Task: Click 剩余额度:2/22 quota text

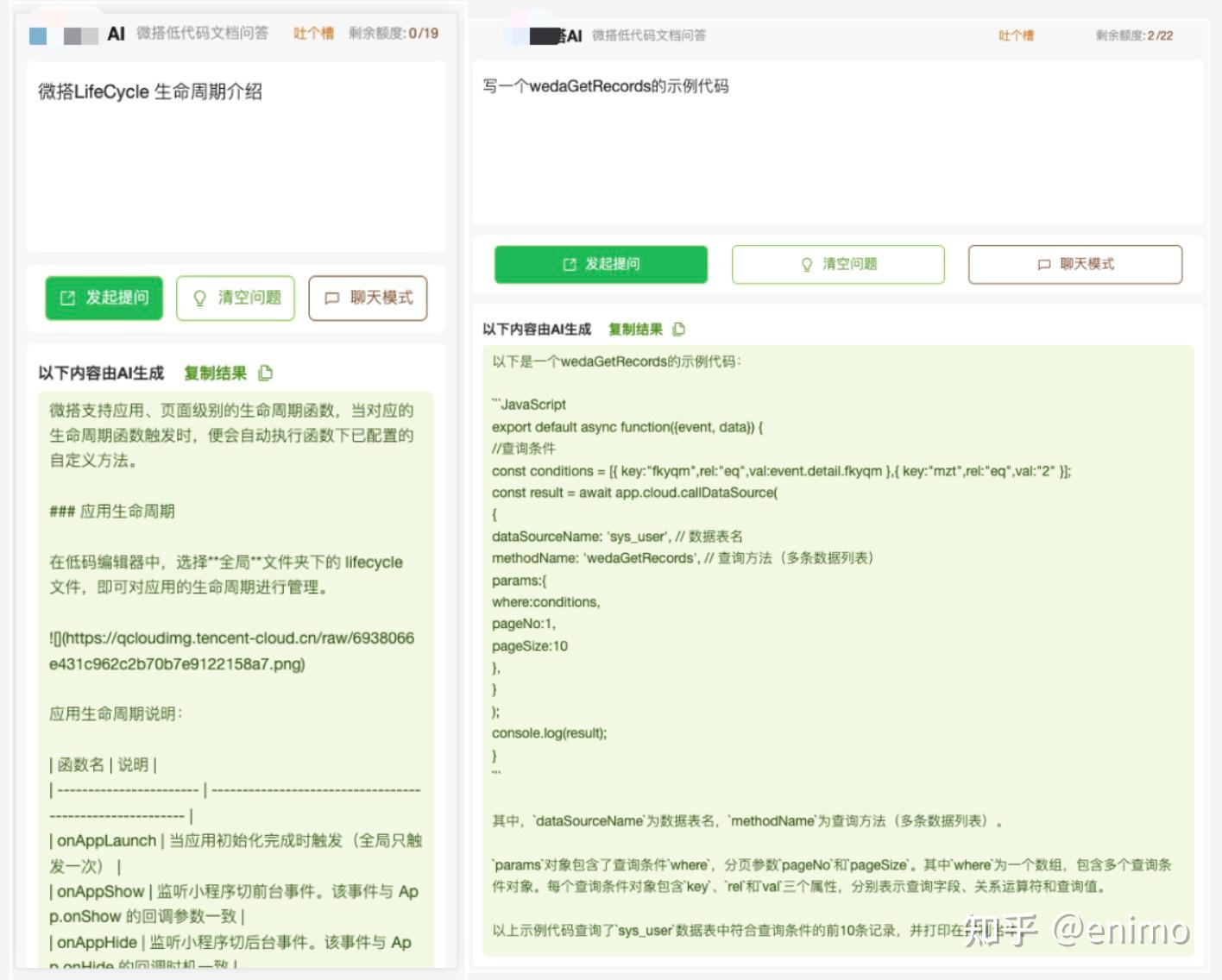Action: click(x=1135, y=35)
